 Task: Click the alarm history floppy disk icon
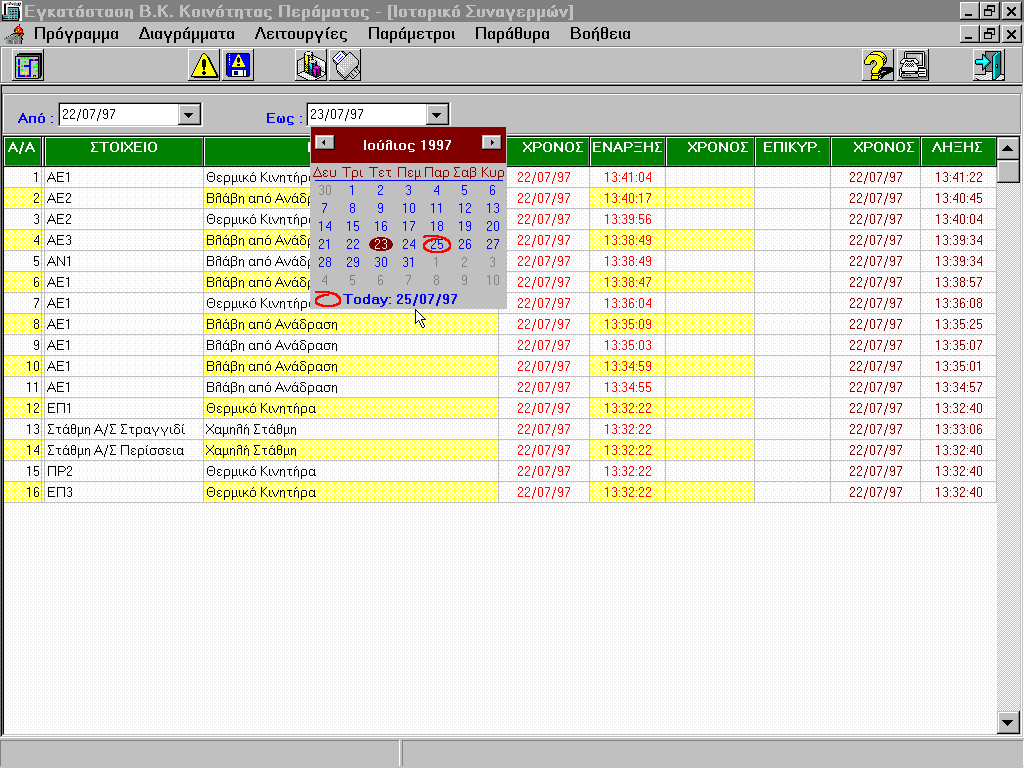point(238,66)
